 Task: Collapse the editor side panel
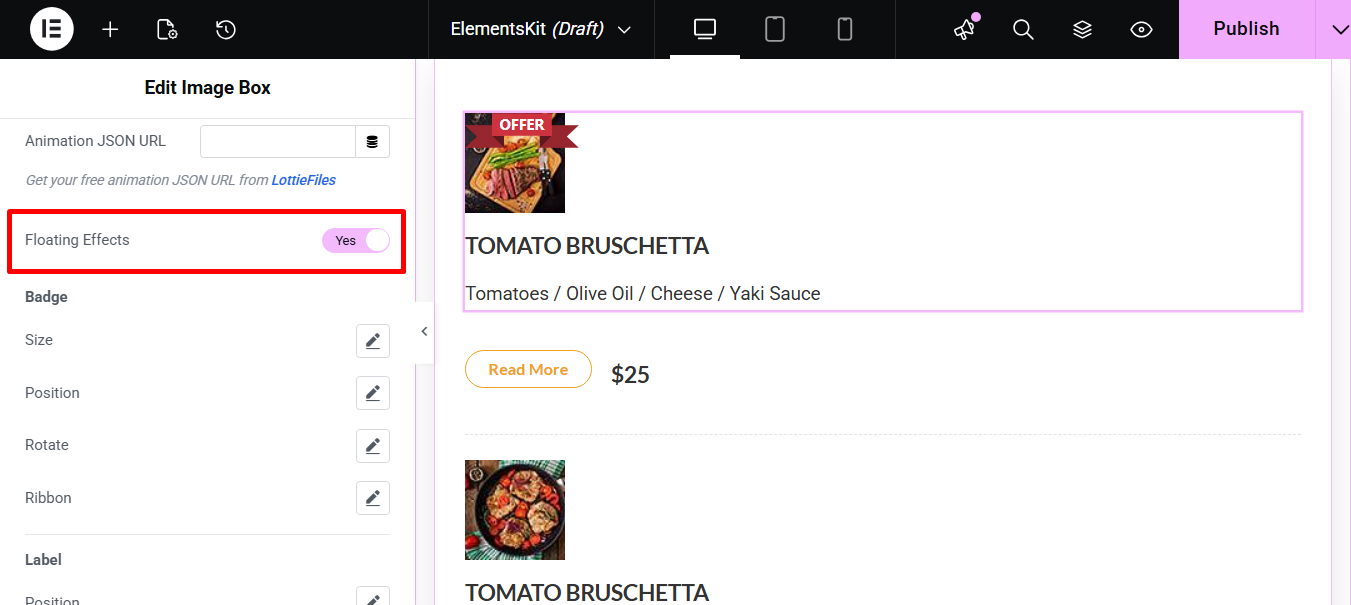[424, 332]
